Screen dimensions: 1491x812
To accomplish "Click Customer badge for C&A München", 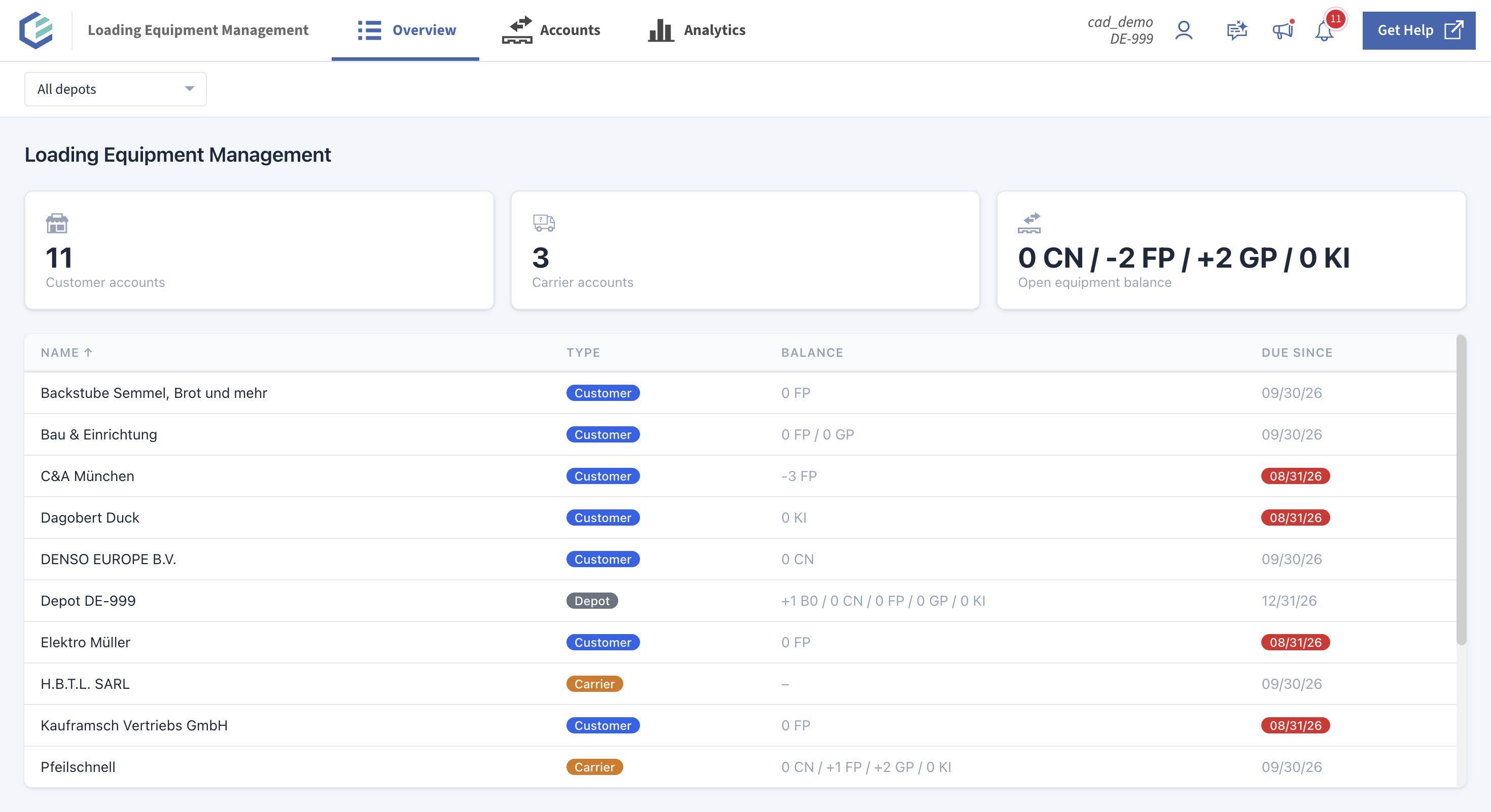I will 602,476.
